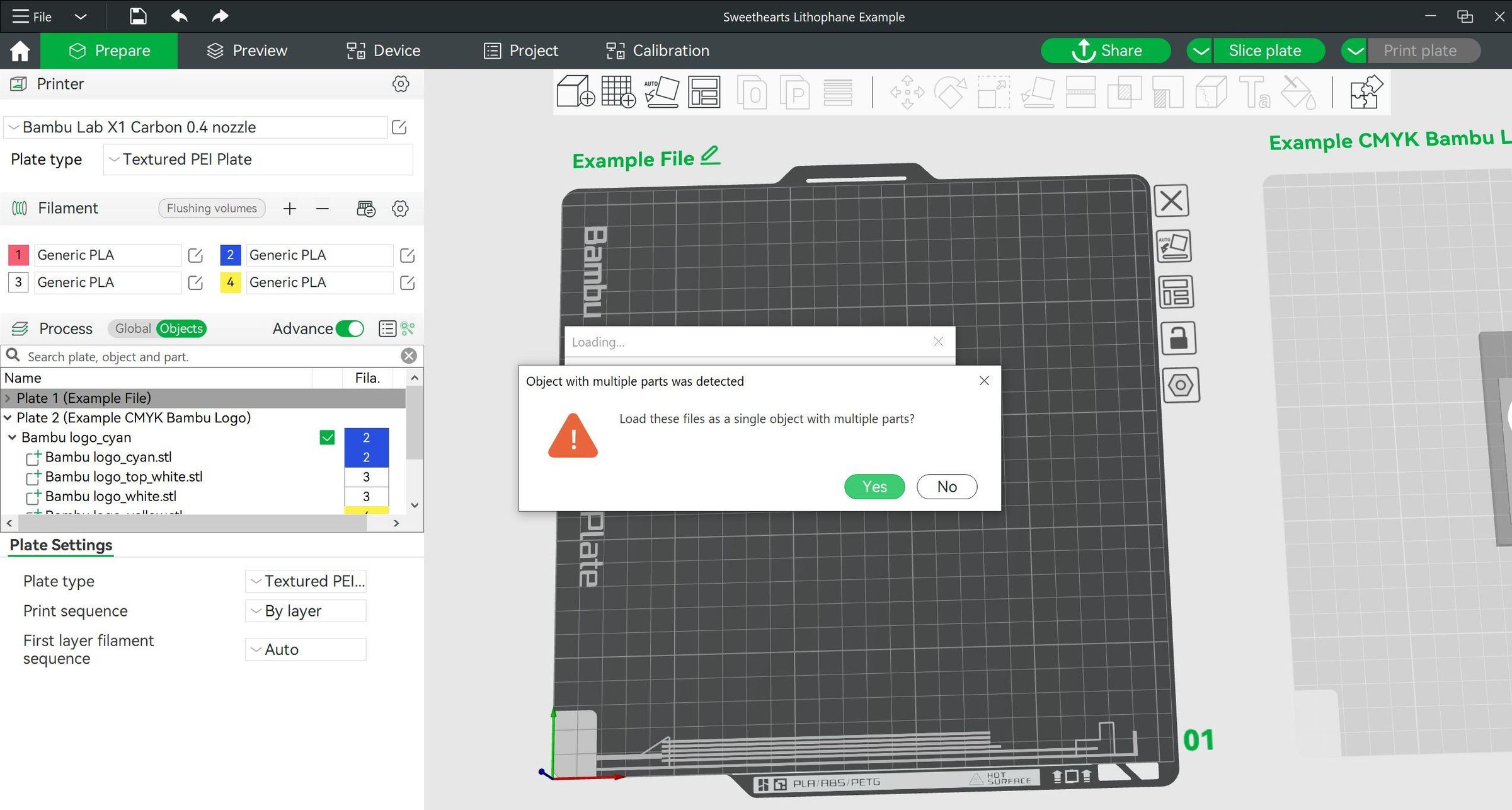Arrange objects on plate 1
Viewport: 1512px width, 810px height.
(1176, 292)
